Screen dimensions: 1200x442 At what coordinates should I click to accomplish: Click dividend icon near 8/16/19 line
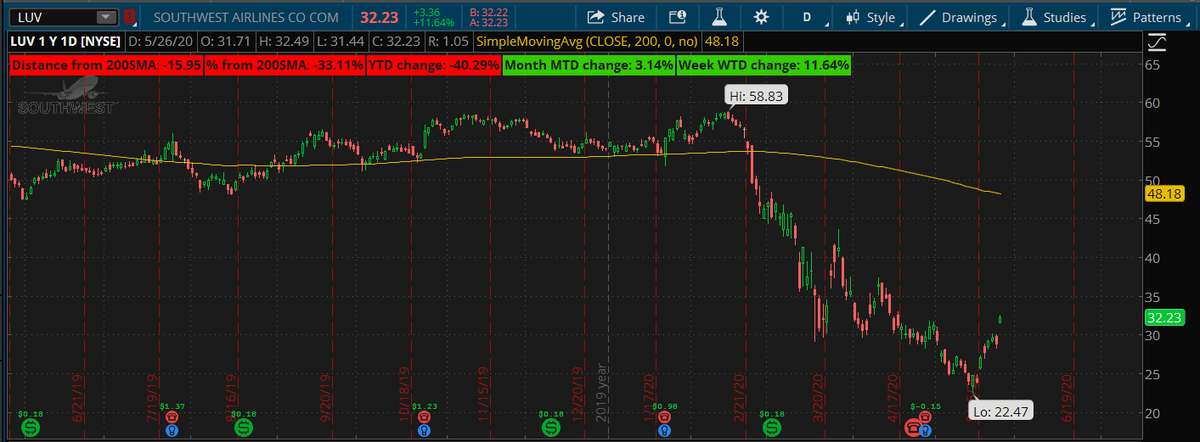pos(244,427)
